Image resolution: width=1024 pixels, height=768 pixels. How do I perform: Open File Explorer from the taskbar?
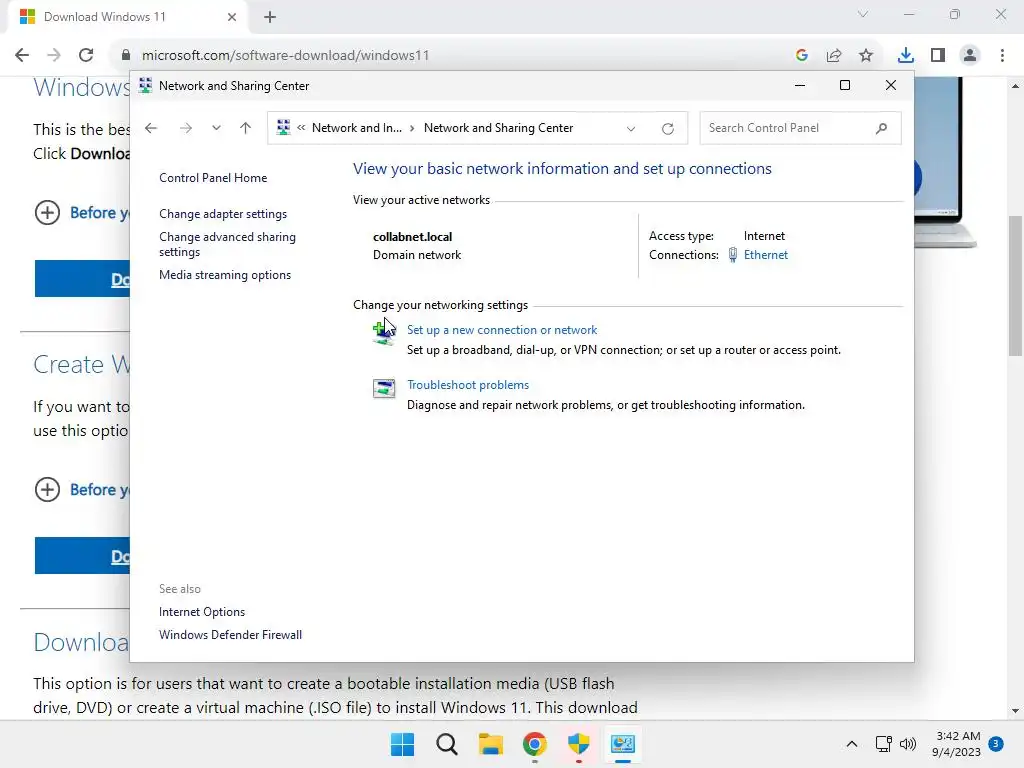pos(490,744)
